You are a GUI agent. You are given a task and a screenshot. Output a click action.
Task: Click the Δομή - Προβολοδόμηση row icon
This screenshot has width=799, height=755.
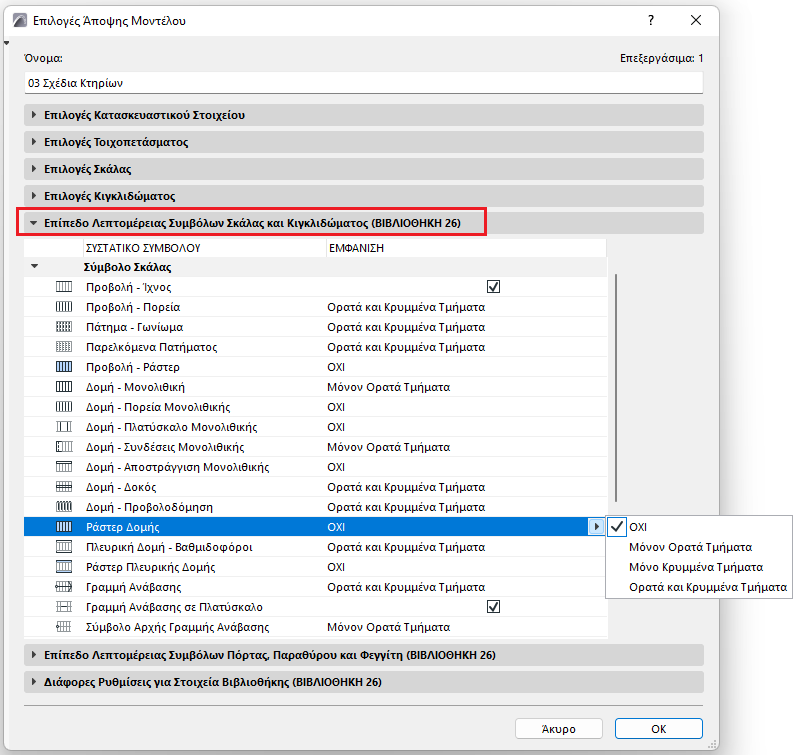tap(64, 507)
